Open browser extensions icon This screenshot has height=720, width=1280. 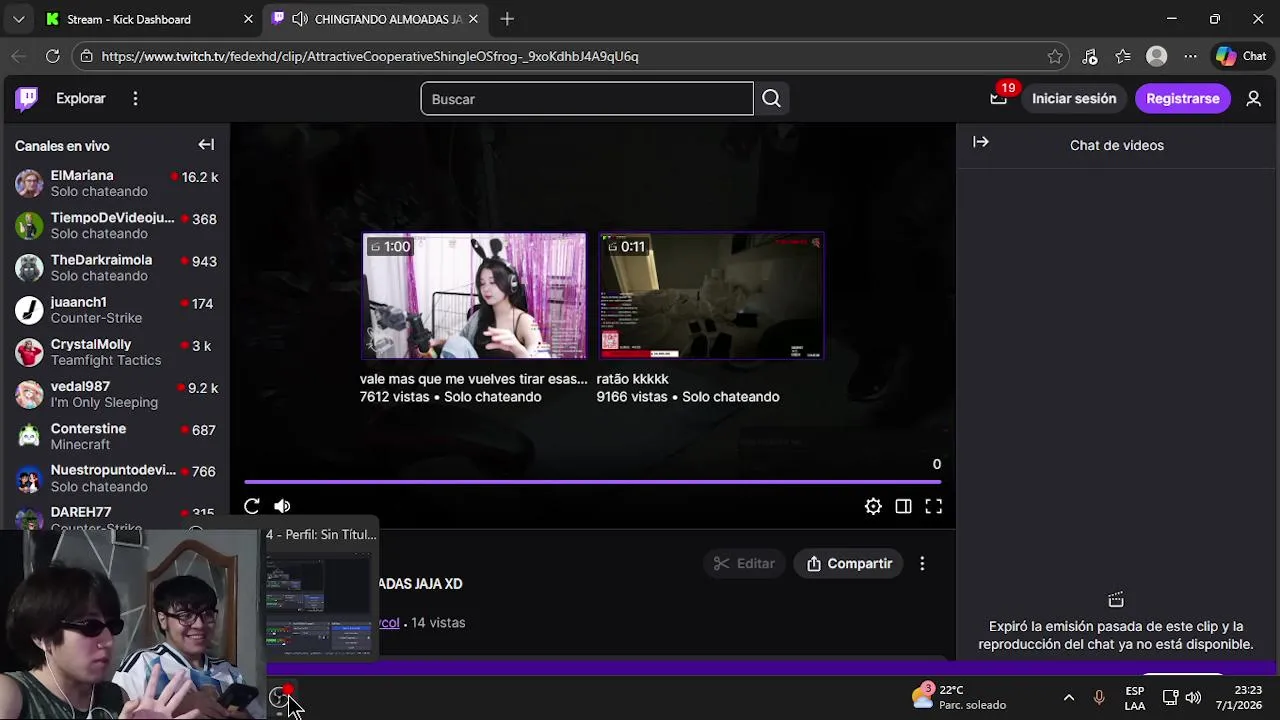click(x=1090, y=56)
